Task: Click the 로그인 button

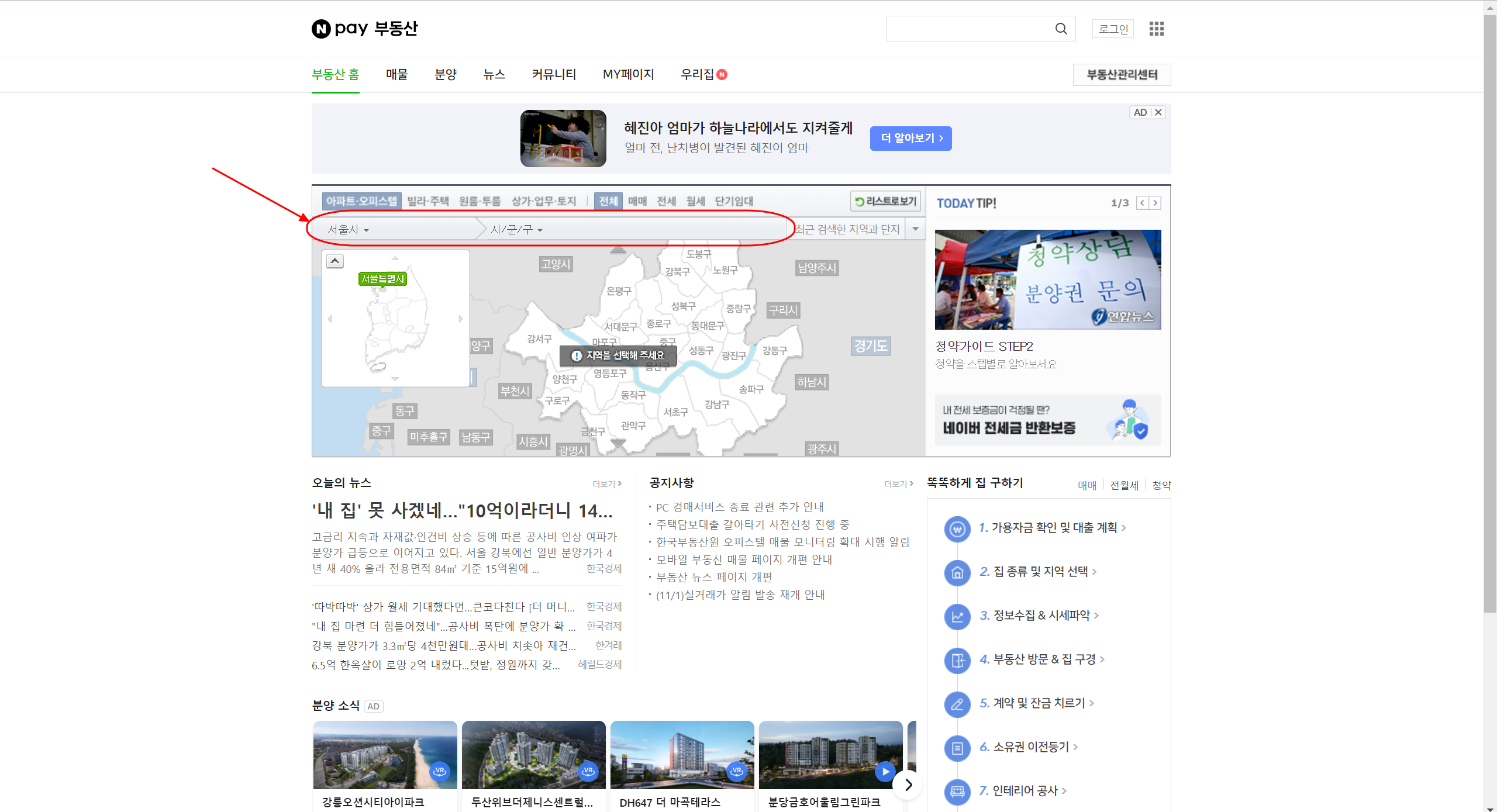Action: click(1113, 29)
